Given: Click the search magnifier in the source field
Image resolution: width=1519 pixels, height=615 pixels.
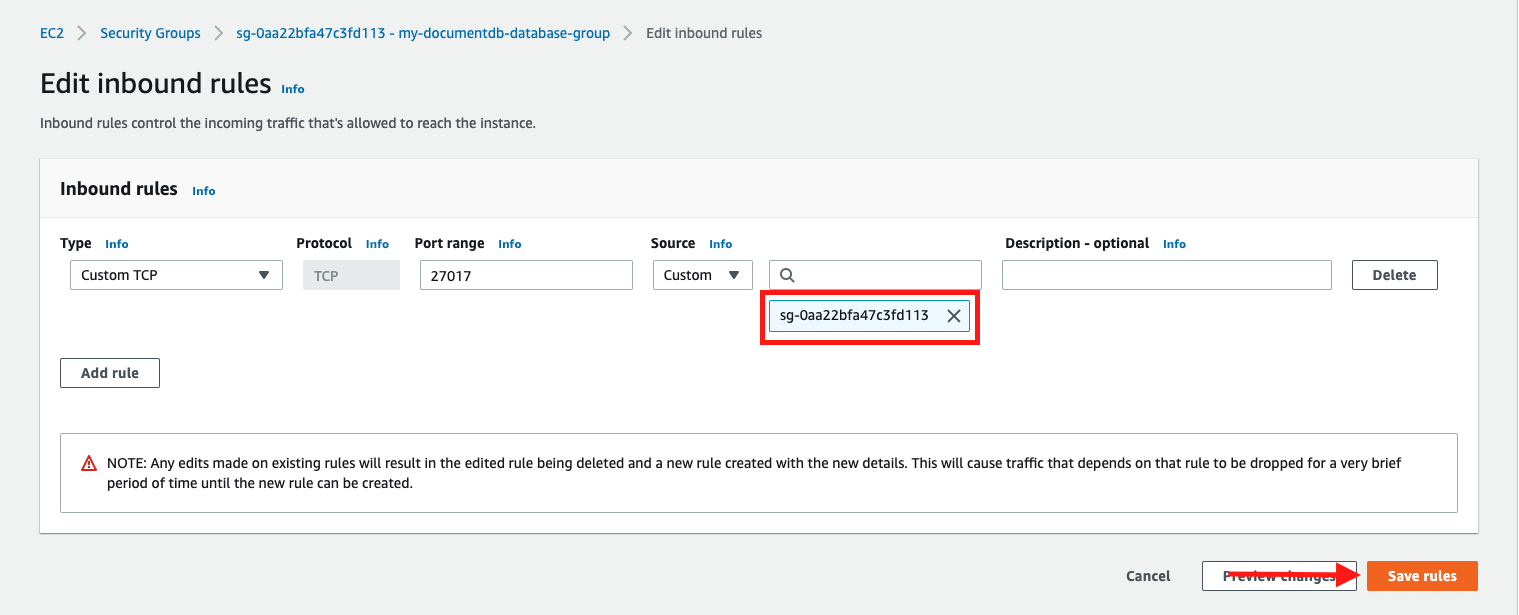Looking at the screenshot, I should (x=786, y=274).
